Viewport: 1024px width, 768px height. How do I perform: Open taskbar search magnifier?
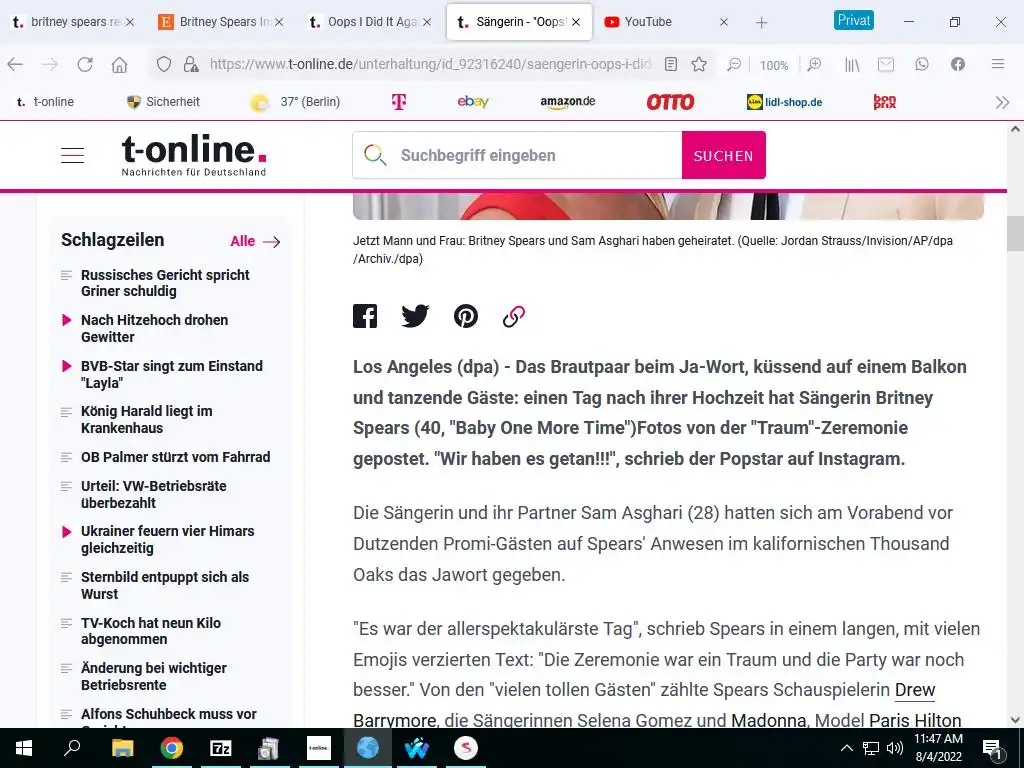[72, 748]
